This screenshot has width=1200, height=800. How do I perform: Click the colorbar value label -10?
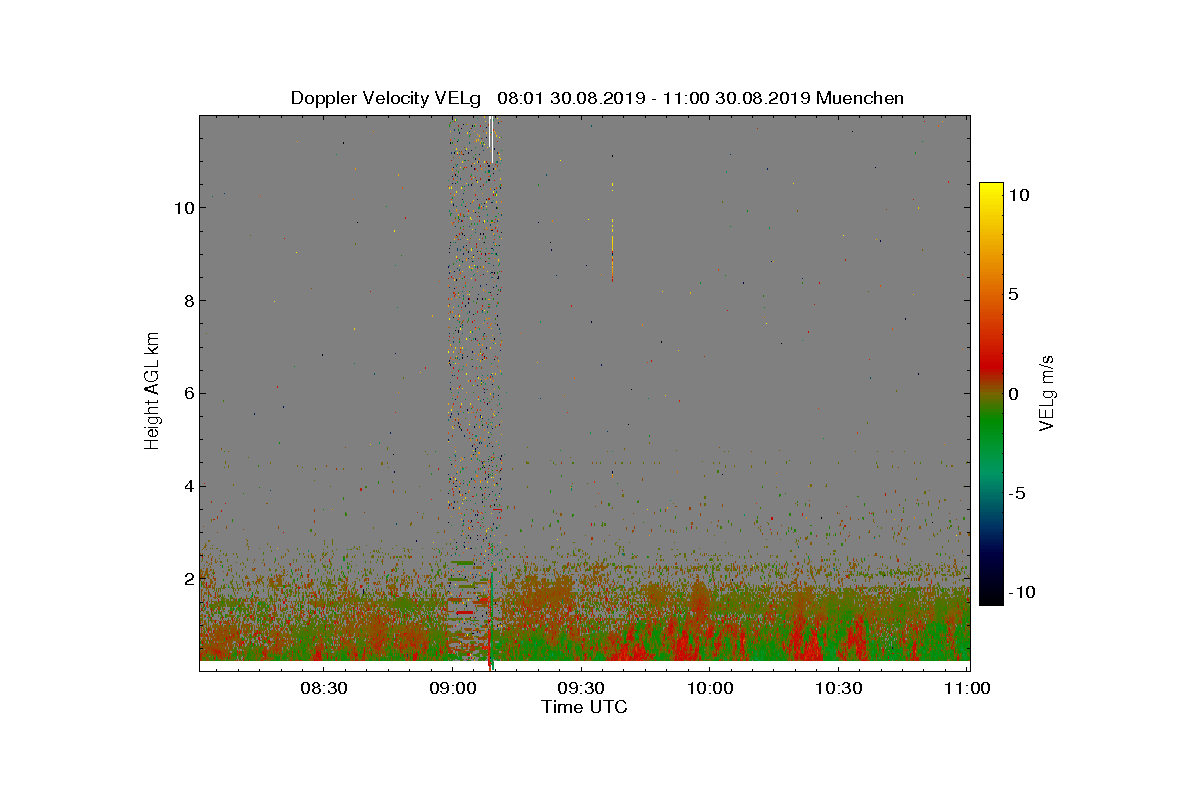point(1020,592)
